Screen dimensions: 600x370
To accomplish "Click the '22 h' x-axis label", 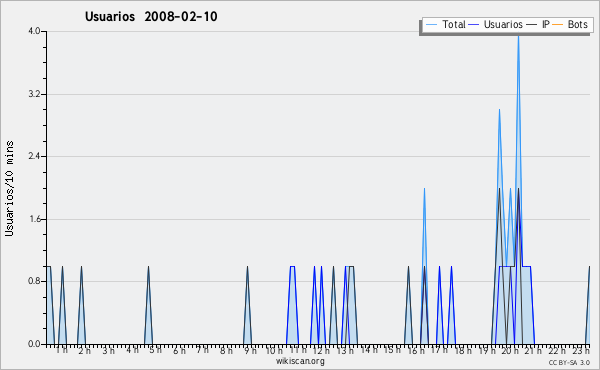I will click(x=557, y=350).
